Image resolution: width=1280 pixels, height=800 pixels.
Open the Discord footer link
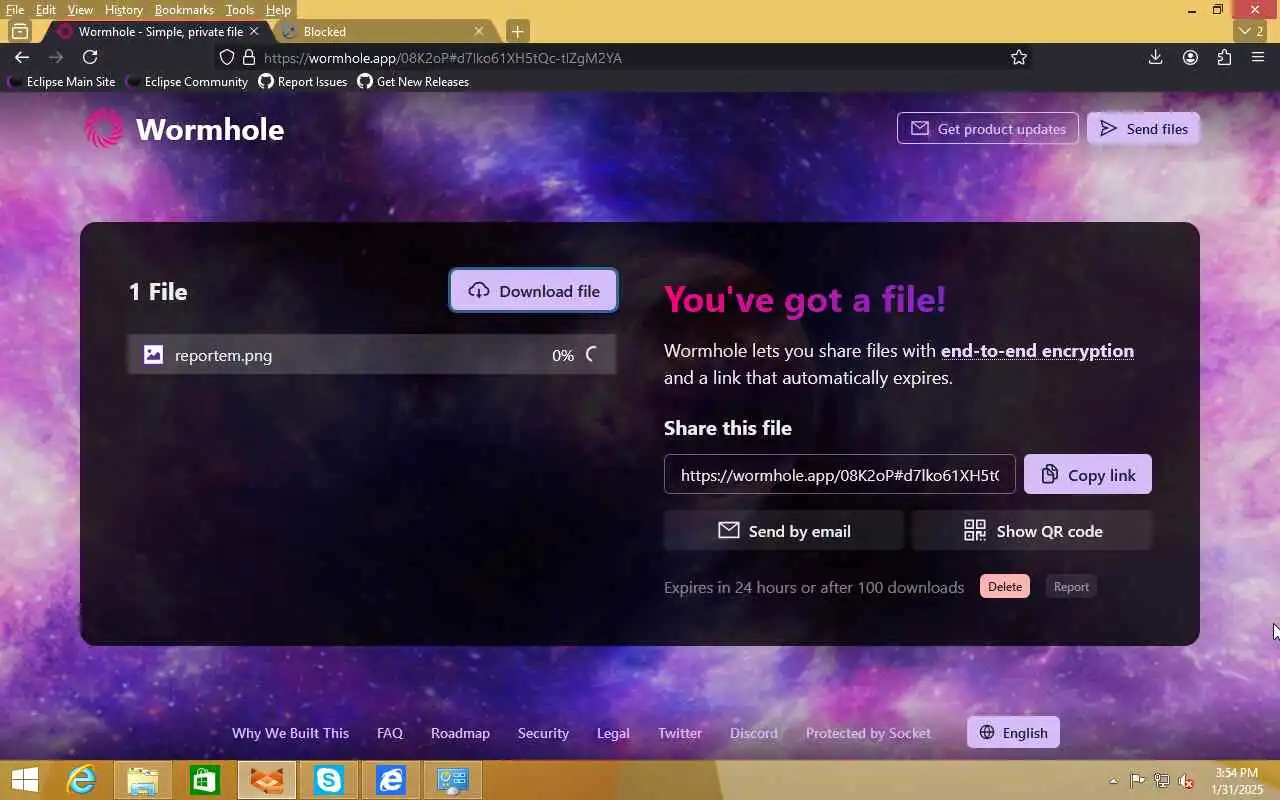click(754, 733)
